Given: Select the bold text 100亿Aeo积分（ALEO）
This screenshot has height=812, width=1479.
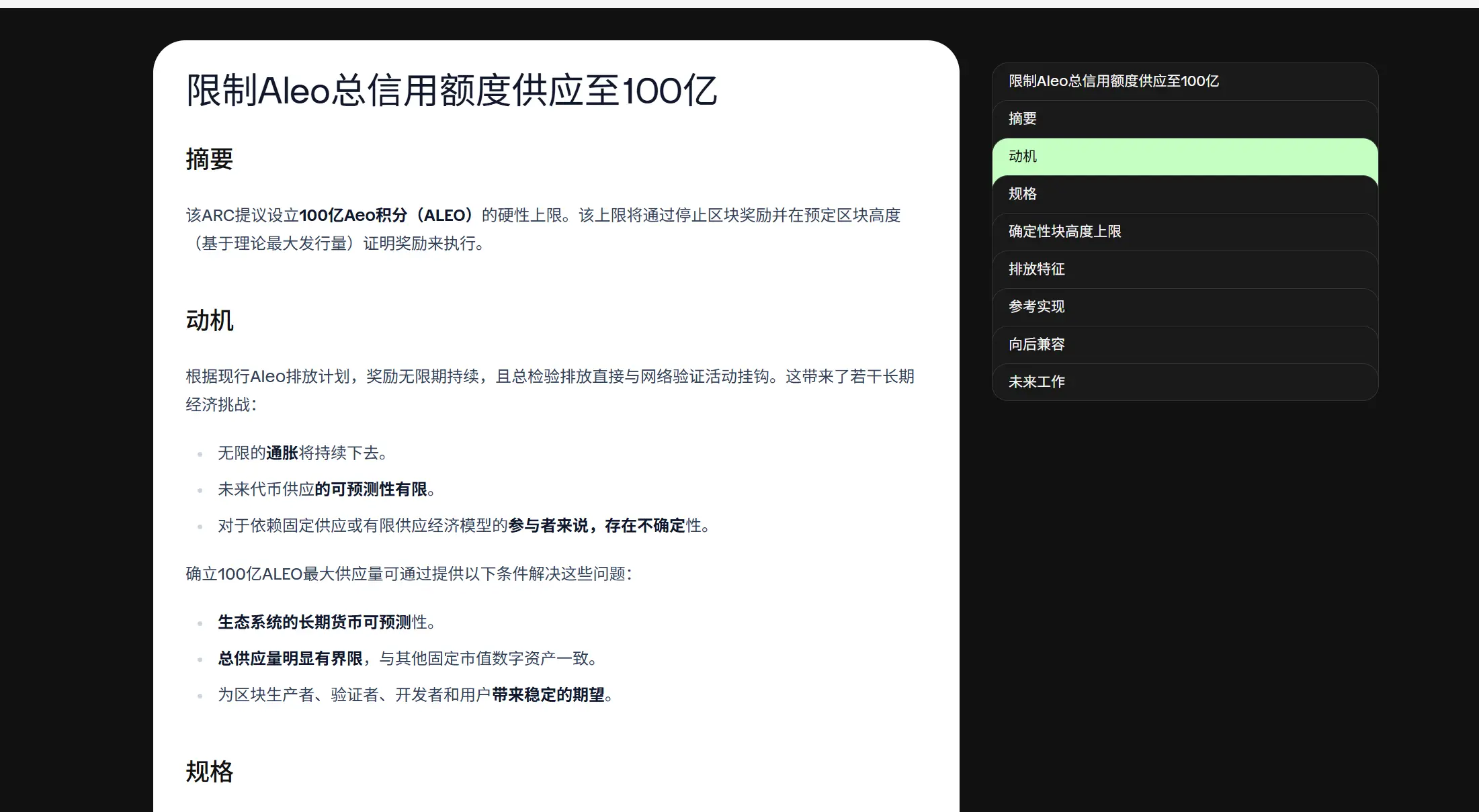Looking at the screenshot, I should (x=388, y=215).
